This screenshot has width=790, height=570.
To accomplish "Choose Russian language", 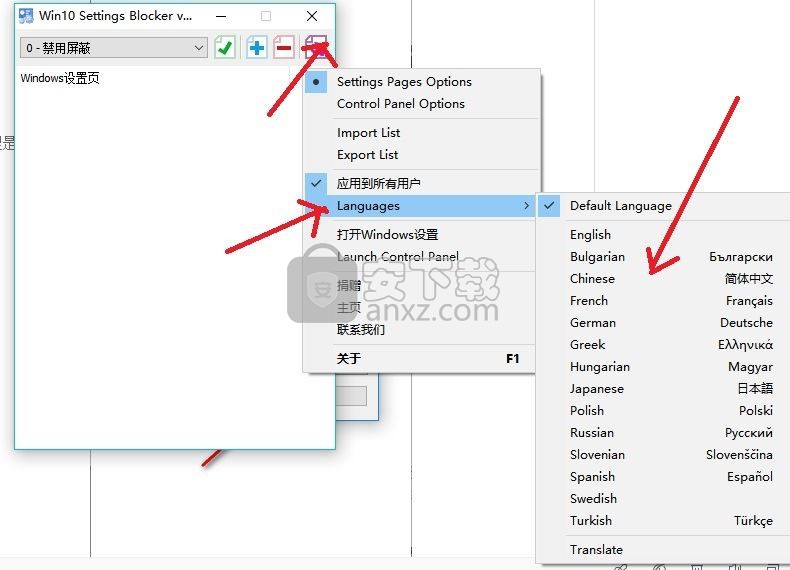I will point(664,433).
